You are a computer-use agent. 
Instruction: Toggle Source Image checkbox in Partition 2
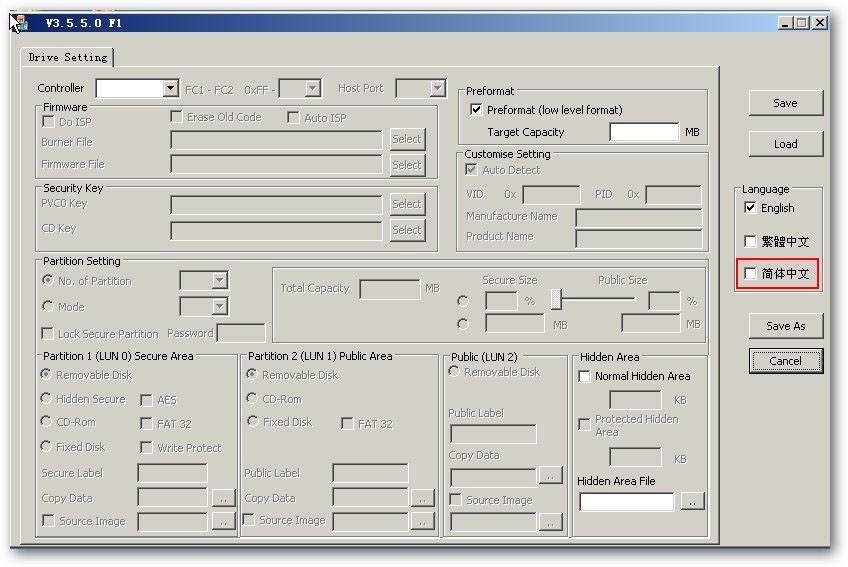pos(249,520)
